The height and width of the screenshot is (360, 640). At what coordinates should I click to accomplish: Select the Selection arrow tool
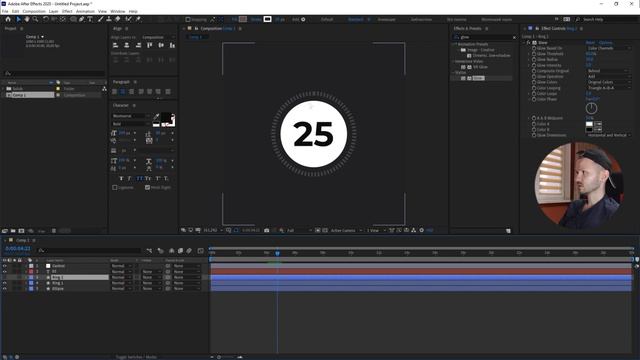click(18, 19)
